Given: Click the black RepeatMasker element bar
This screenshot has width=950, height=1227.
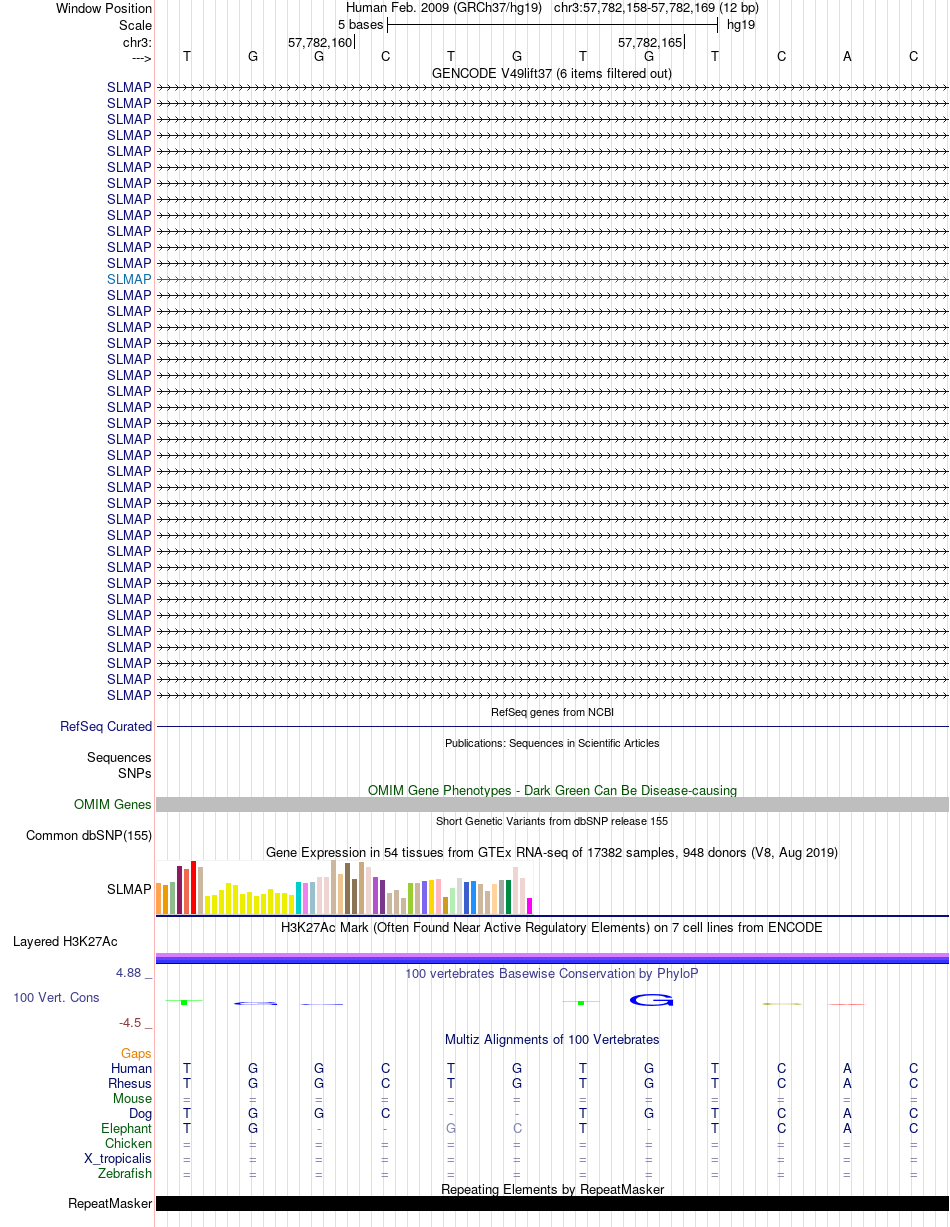Looking at the screenshot, I should point(552,1203).
